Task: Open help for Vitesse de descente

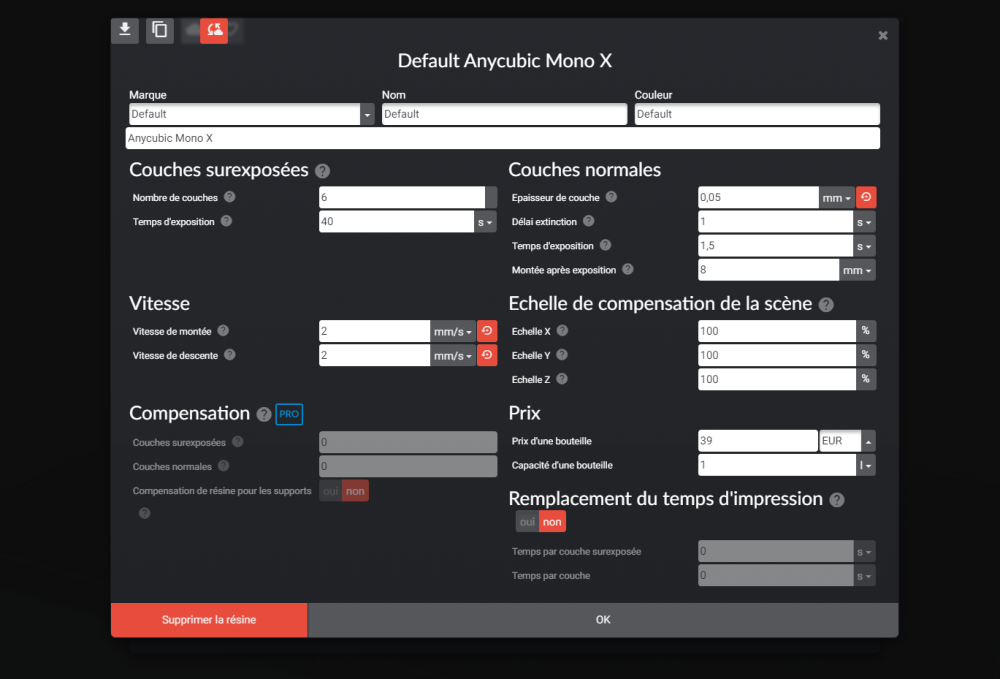Action: [230, 354]
